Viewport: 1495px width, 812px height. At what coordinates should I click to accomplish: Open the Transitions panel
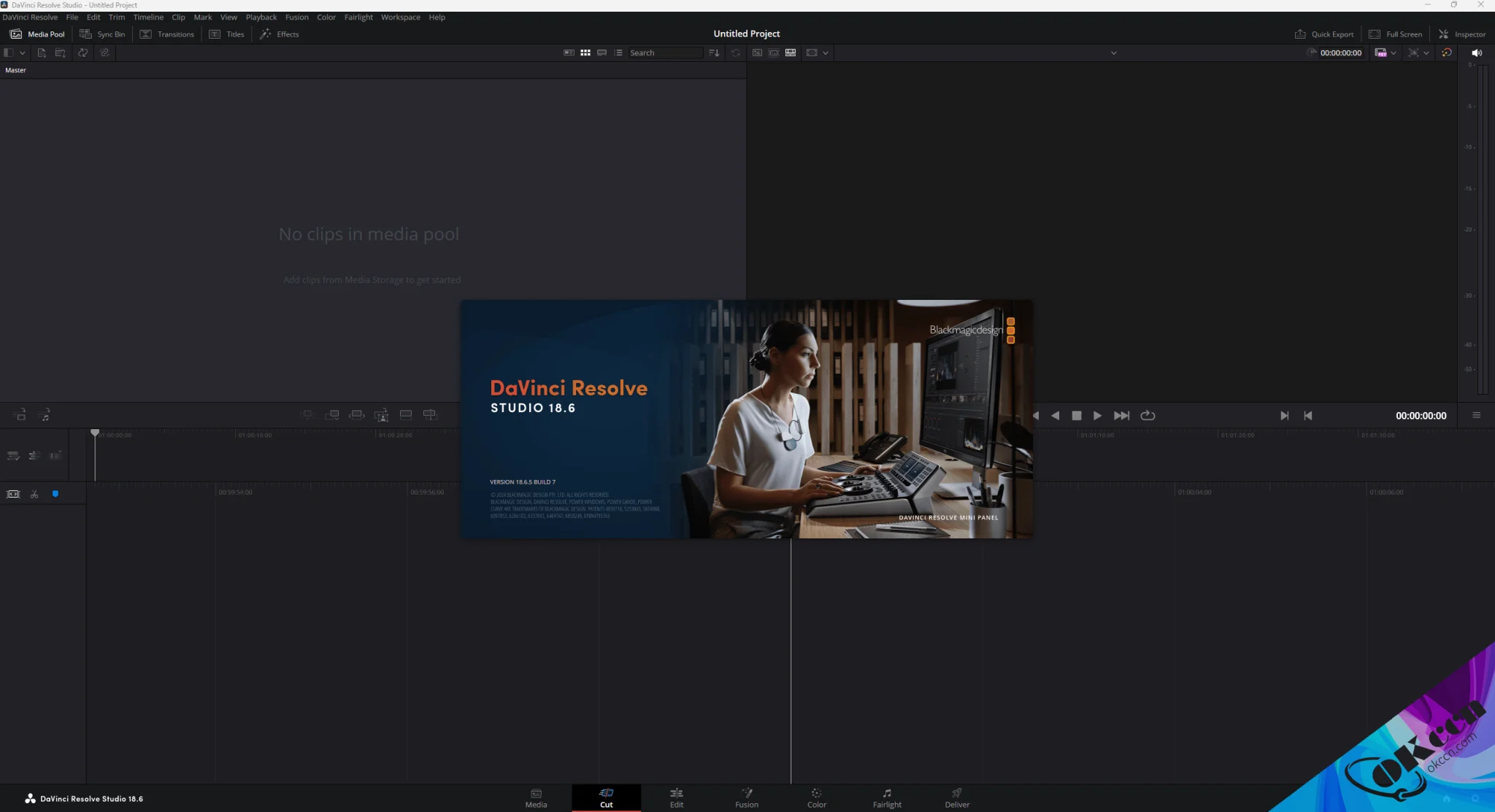click(167, 34)
